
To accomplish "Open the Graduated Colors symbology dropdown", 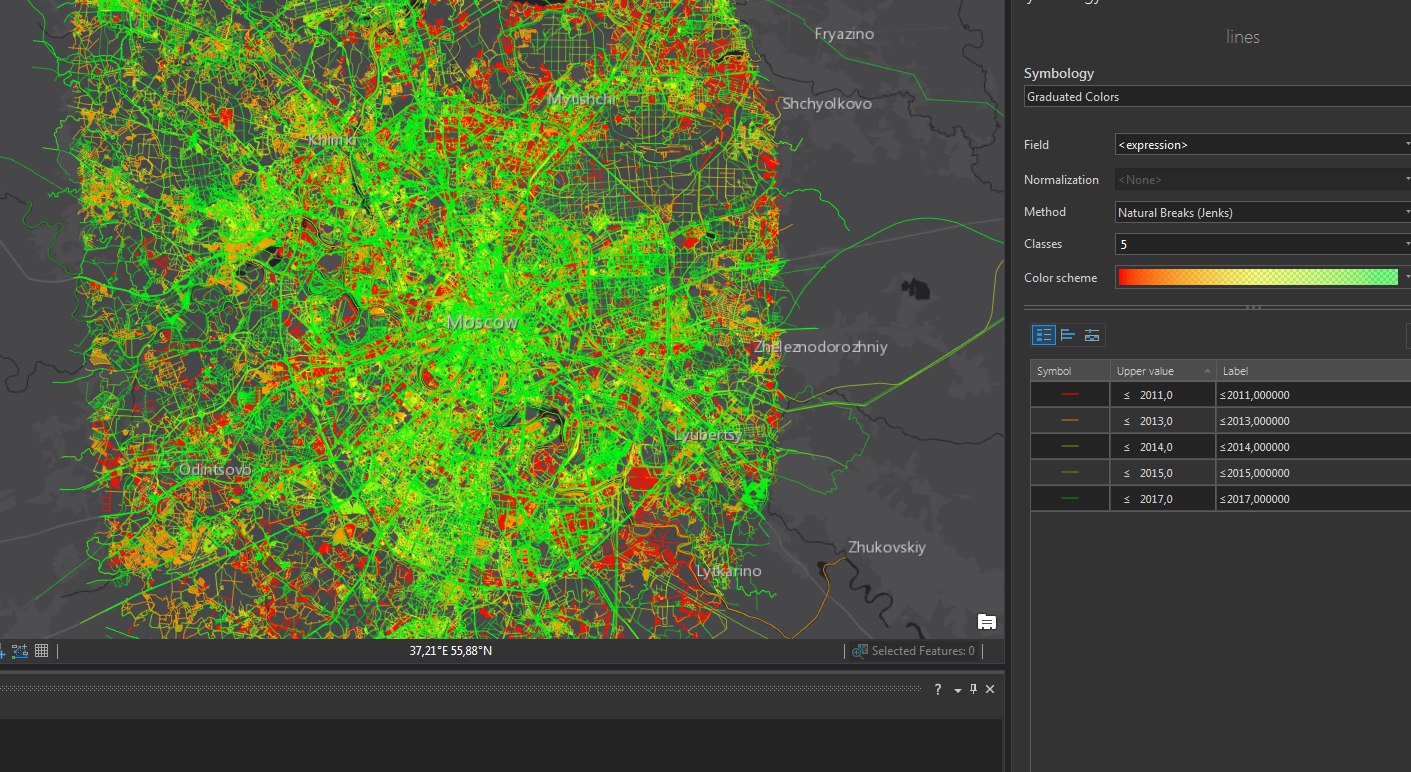I will tap(1217, 97).
